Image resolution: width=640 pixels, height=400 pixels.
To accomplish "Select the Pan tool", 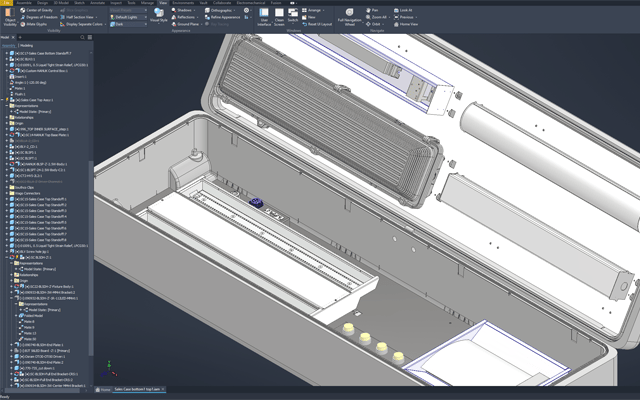I will pyautogui.click(x=372, y=10).
